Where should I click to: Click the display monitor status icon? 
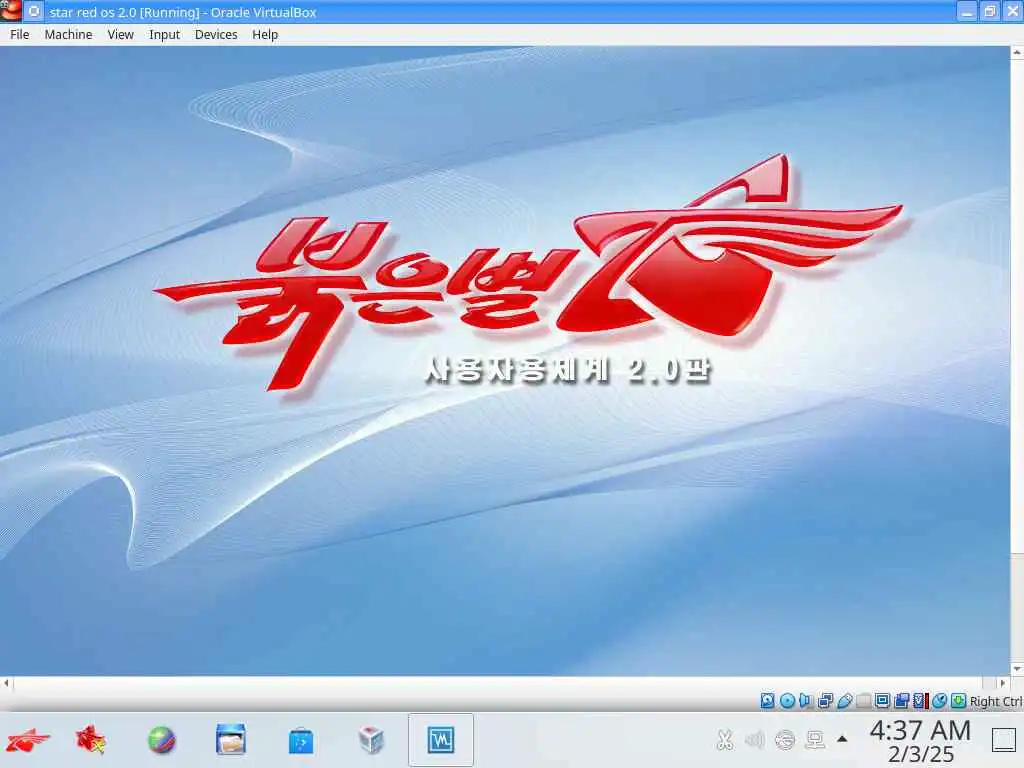point(882,701)
